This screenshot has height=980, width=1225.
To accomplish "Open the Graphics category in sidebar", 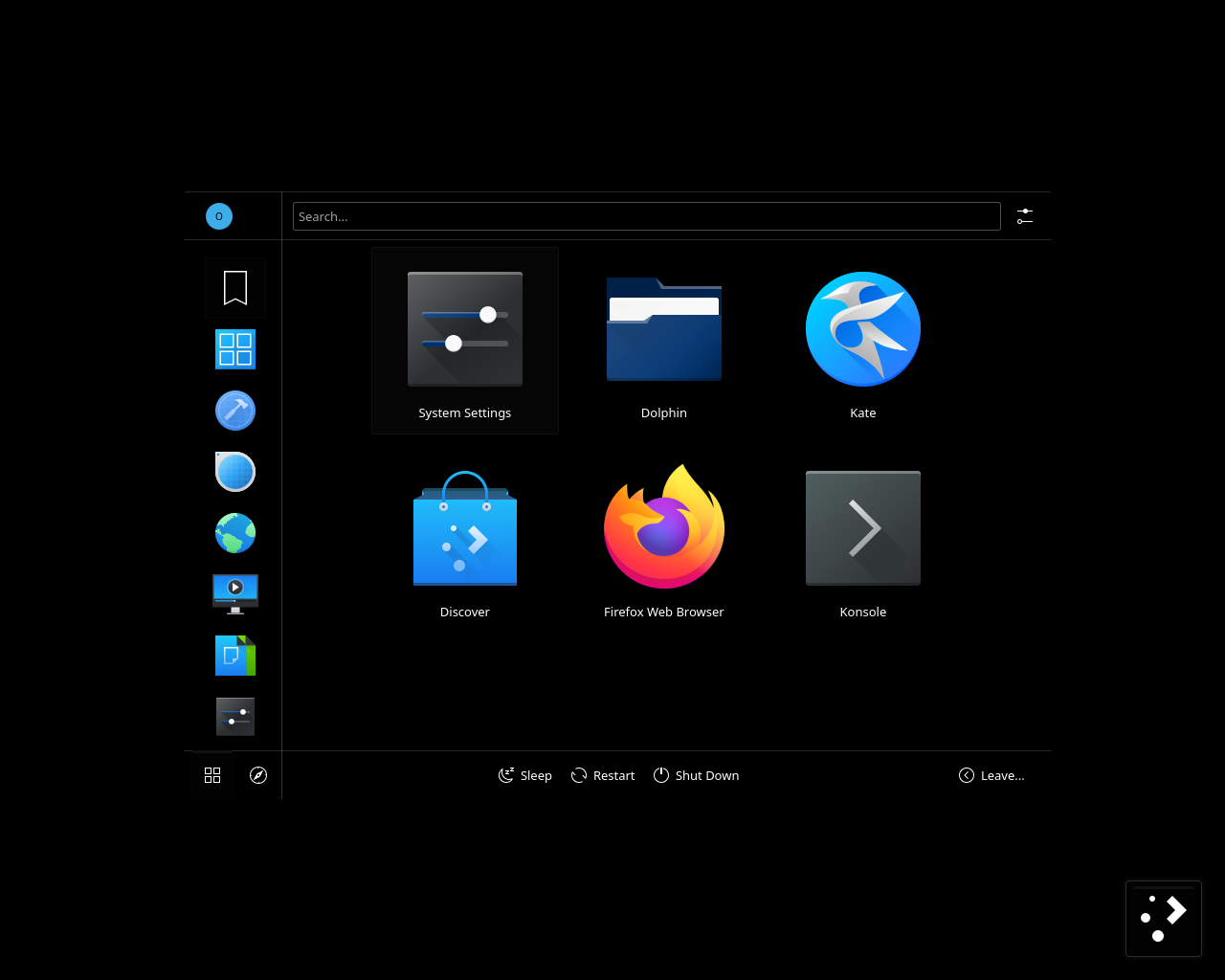I will (x=235, y=472).
